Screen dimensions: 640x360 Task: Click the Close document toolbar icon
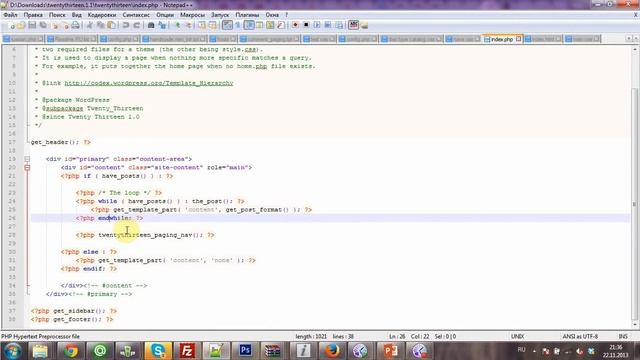55,25
